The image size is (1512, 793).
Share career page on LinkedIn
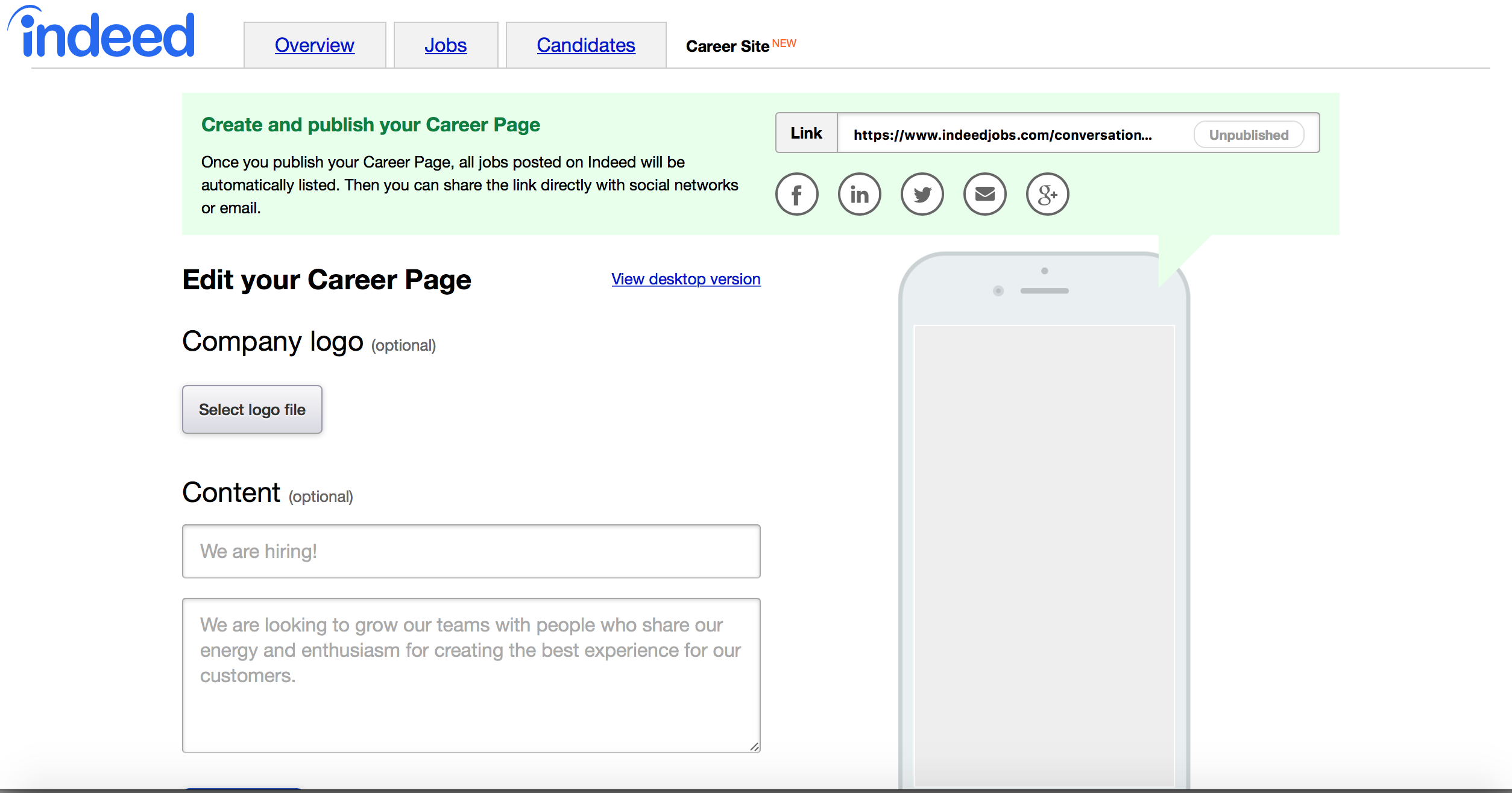859,194
